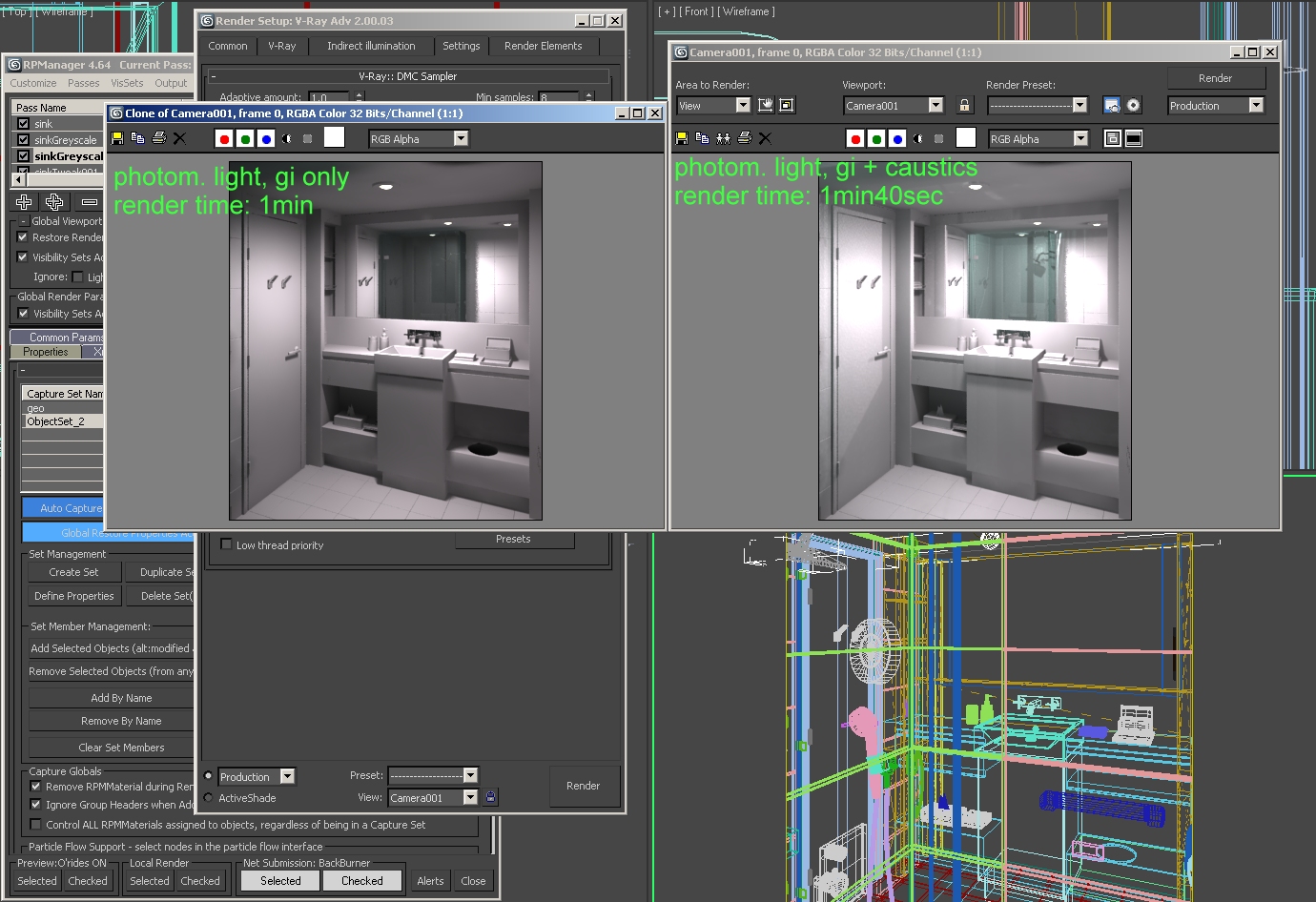This screenshot has width=1316, height=902.
Task: Click white color swatch in Camera001 frame window
Action: pyautogui.click(x=965, y=138)
